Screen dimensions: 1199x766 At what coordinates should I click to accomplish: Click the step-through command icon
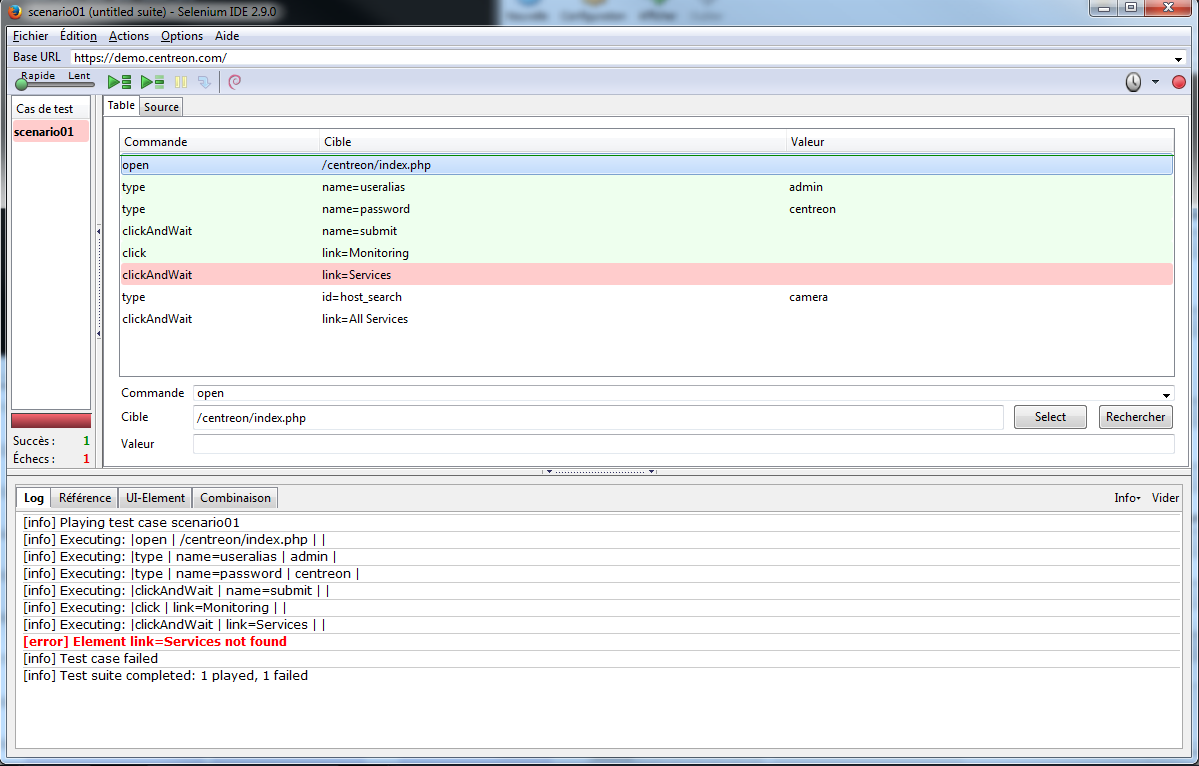(x=204, y=82)
